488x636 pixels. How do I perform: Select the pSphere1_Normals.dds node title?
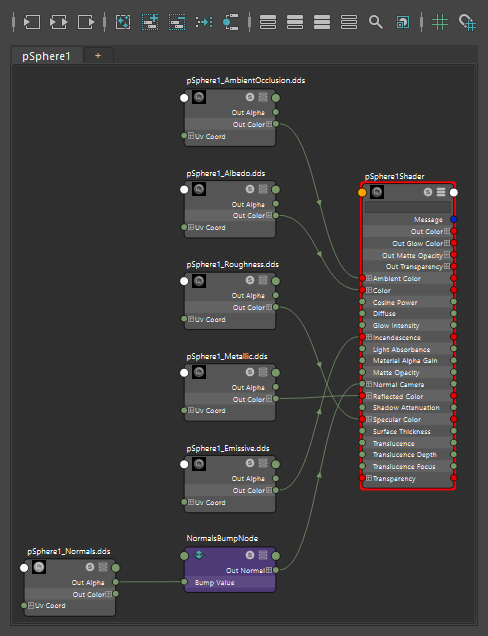pyautogui.click(x=69, y=551)
